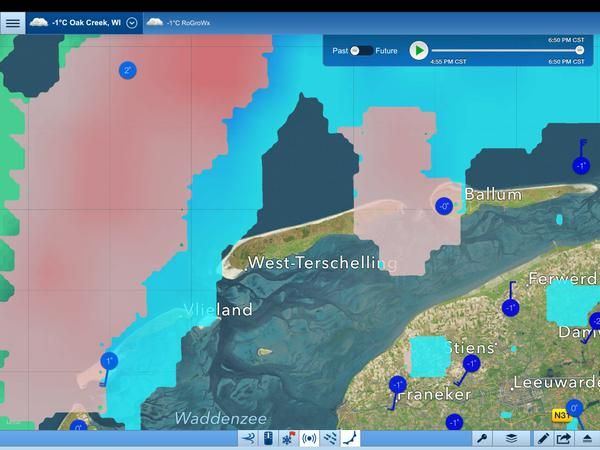Toggle the snowflake alerts layer icon
Screen dimensions: 600x450
[x=289, y=439]
